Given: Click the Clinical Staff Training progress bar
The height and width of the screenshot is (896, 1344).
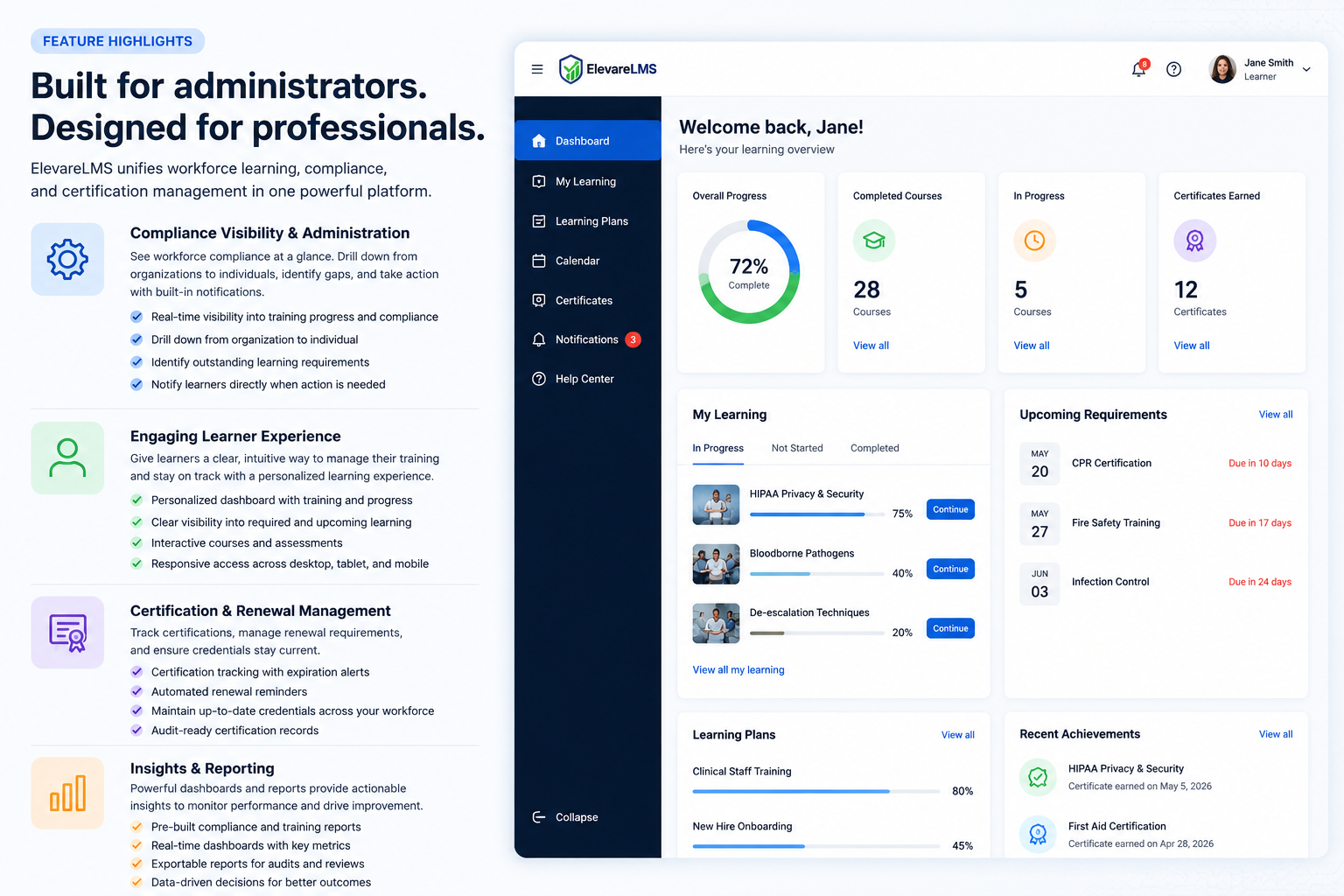Looking at the screenshot, I should (816, 791).
